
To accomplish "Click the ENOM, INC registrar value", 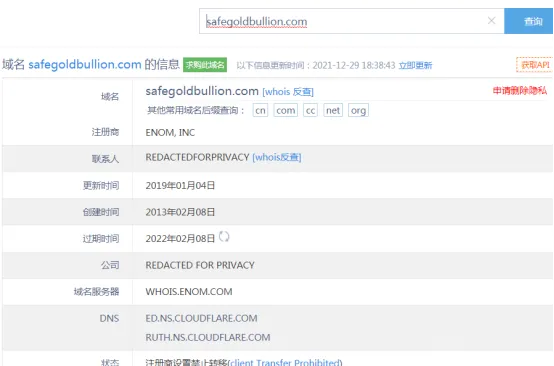I will pos(170,132).
